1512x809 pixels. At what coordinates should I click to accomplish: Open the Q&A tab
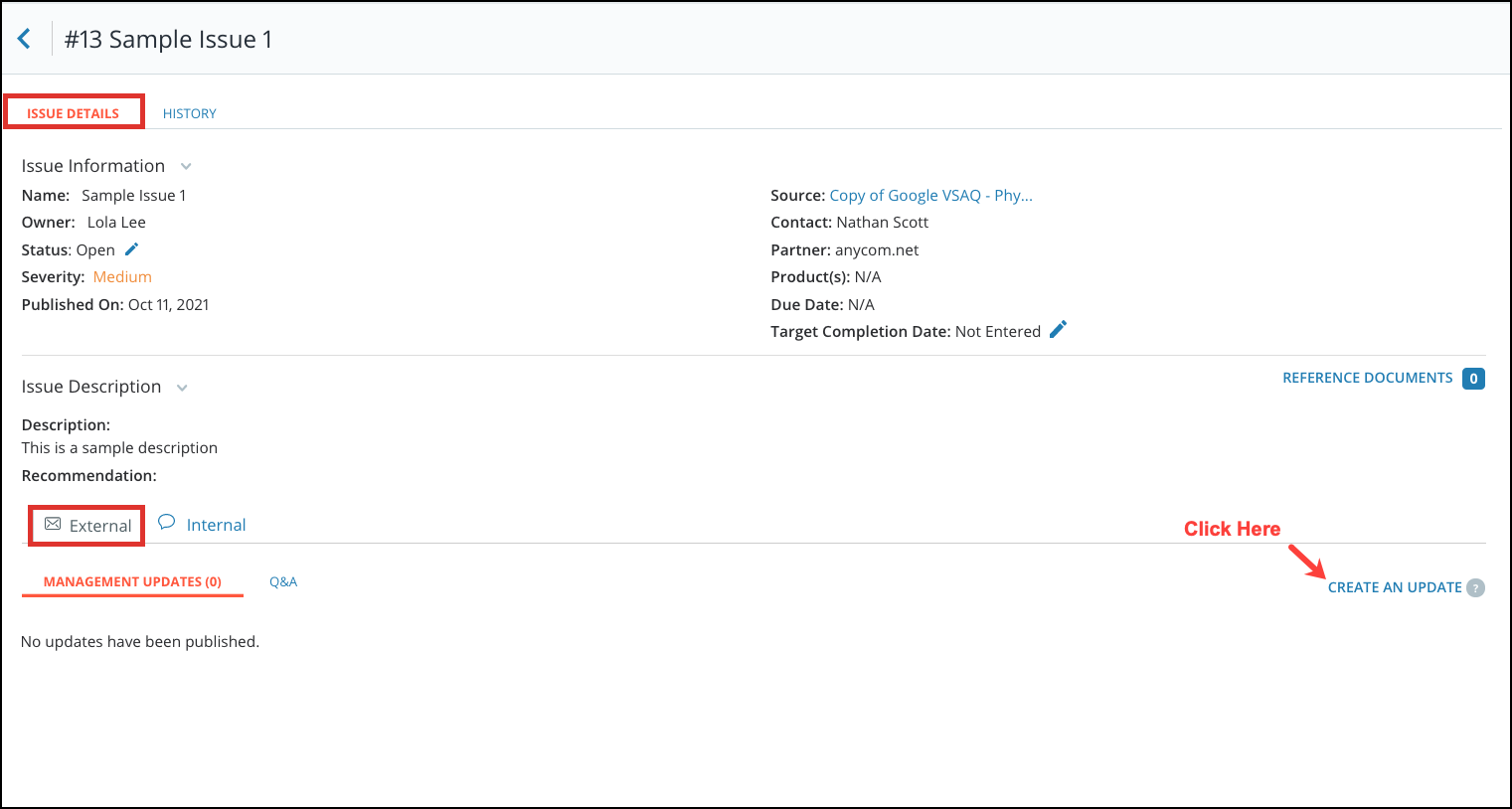point(283,581)
